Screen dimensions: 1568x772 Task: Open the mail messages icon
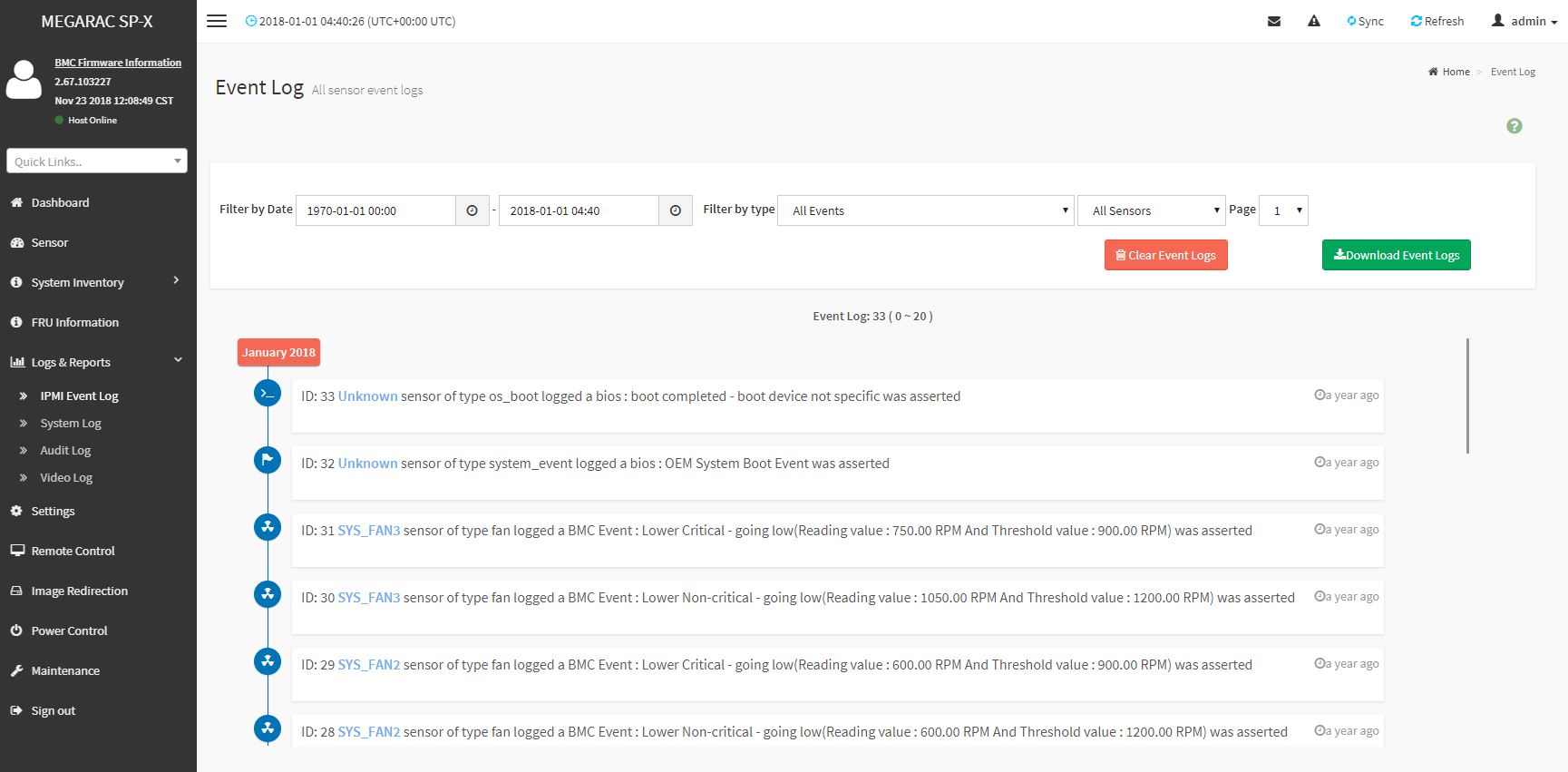pos(1274,21)
